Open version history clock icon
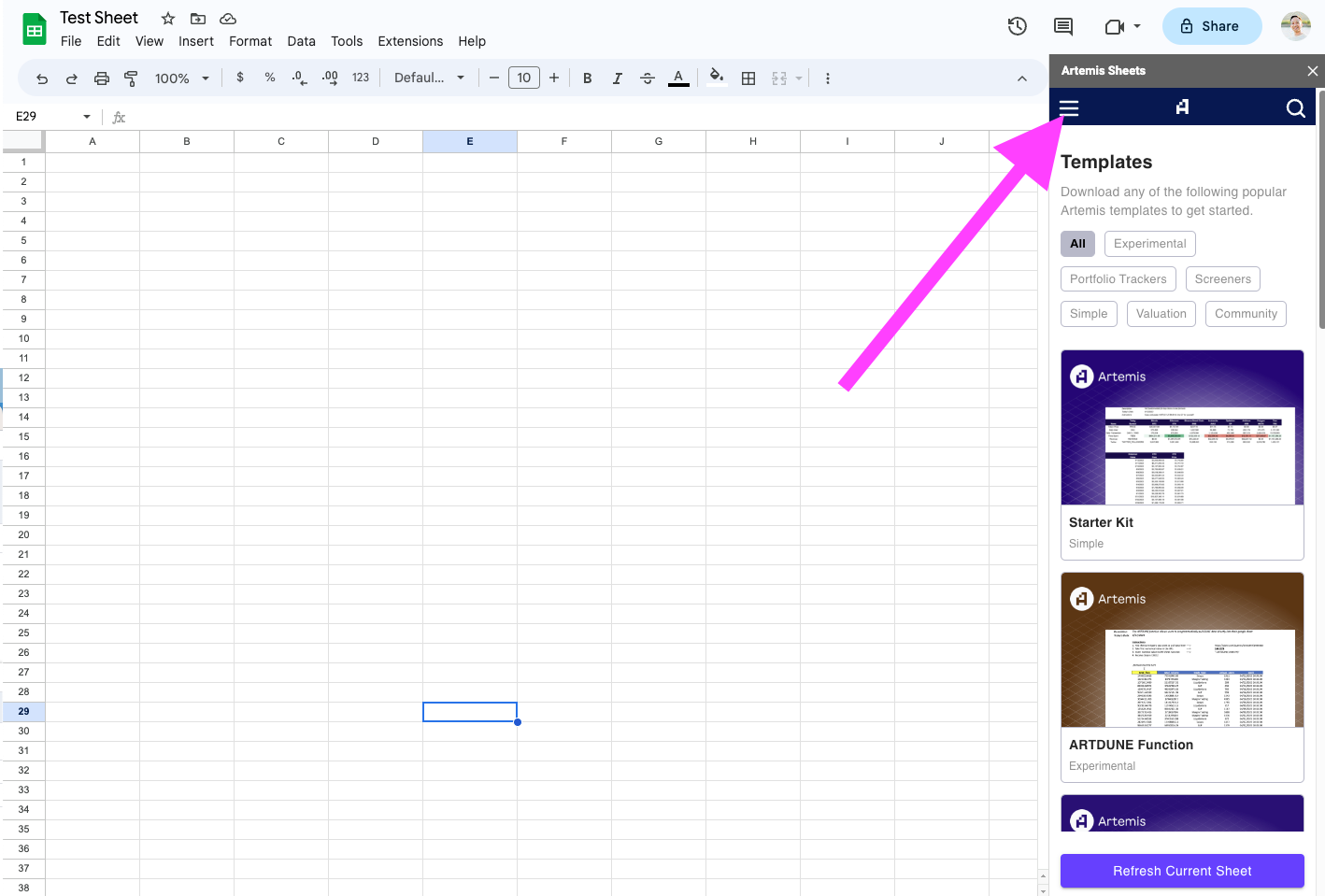This screenshot has width=1325, height=896. pyautogui.click(x=1018, y=26)
